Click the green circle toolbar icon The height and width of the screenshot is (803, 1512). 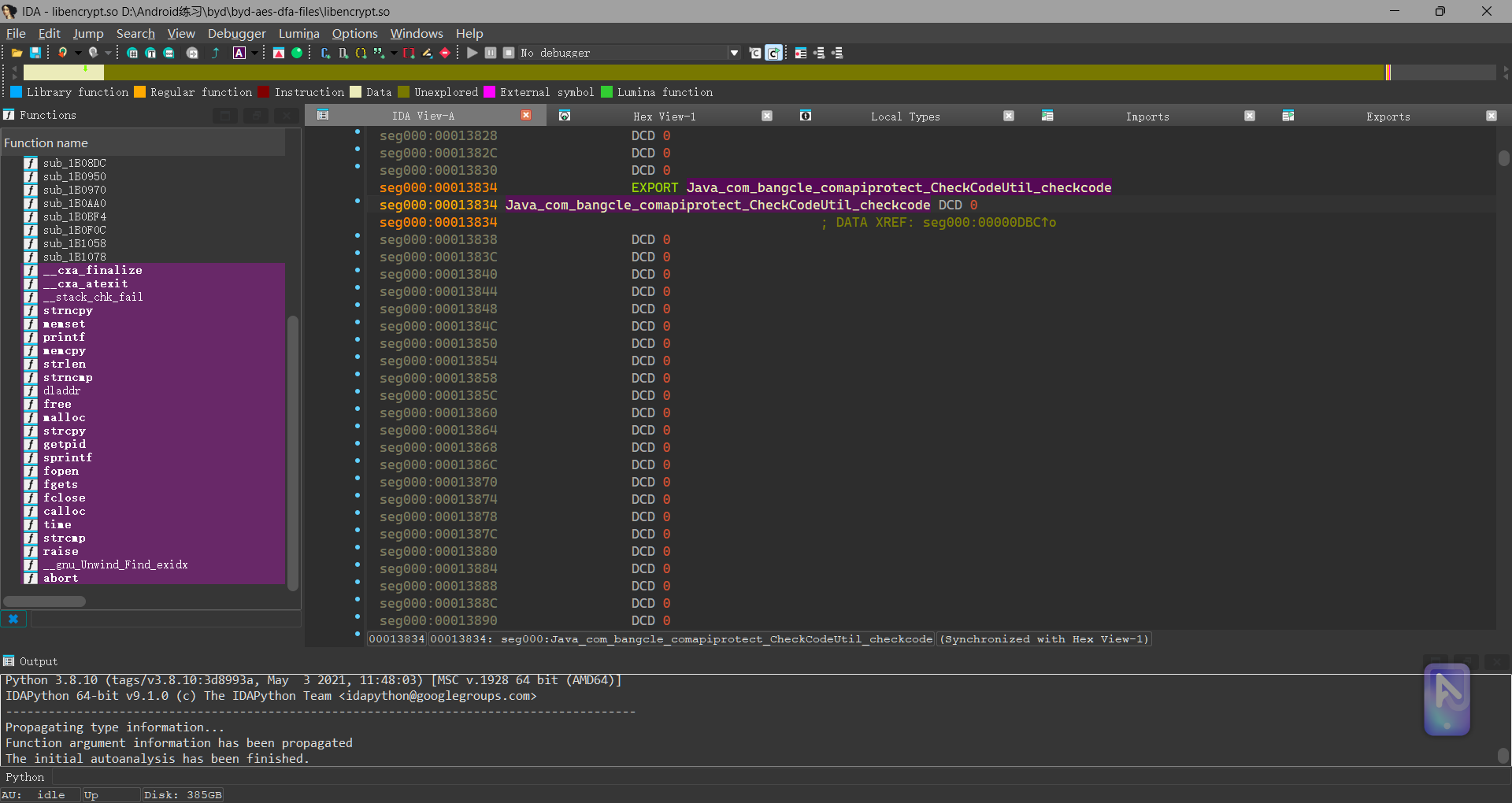[x=297, y=53]
